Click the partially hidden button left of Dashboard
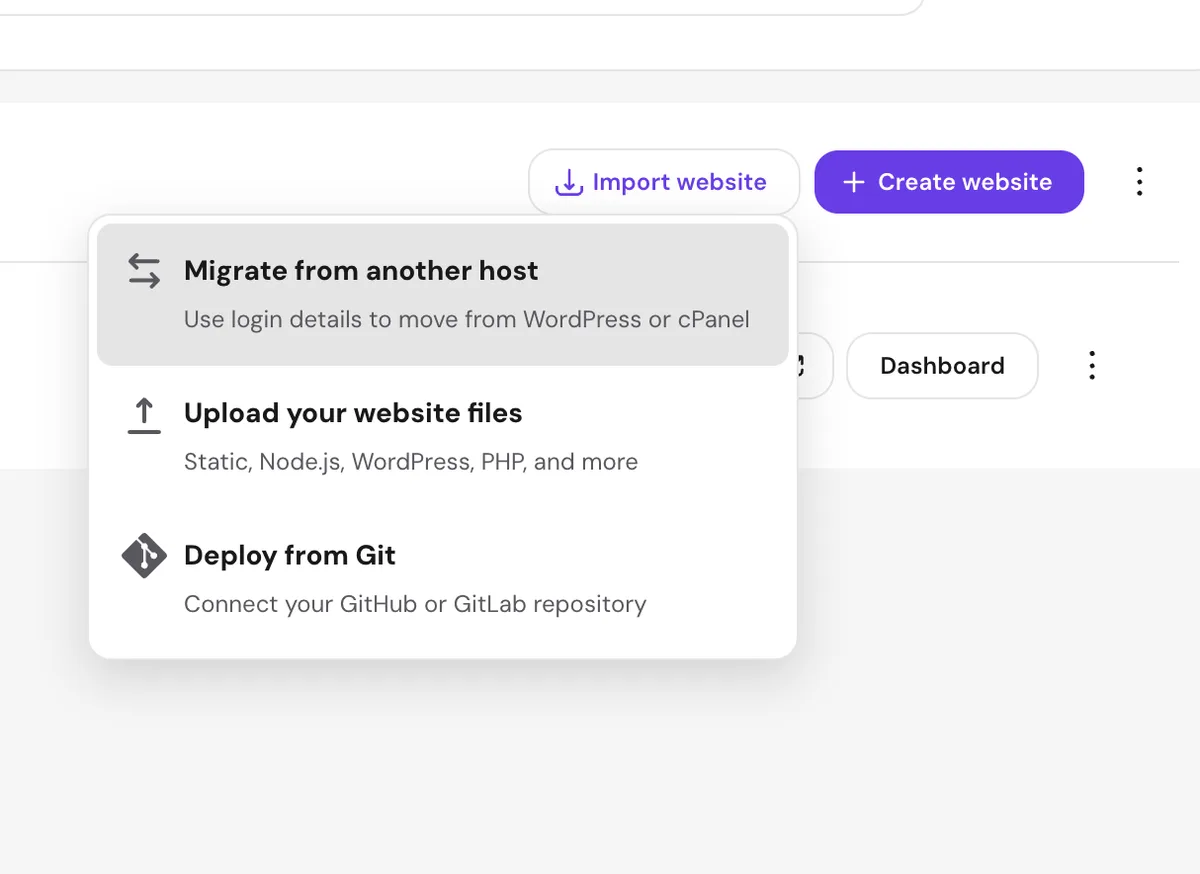This screenshot has height=874, width=1200. click(814, 366)
